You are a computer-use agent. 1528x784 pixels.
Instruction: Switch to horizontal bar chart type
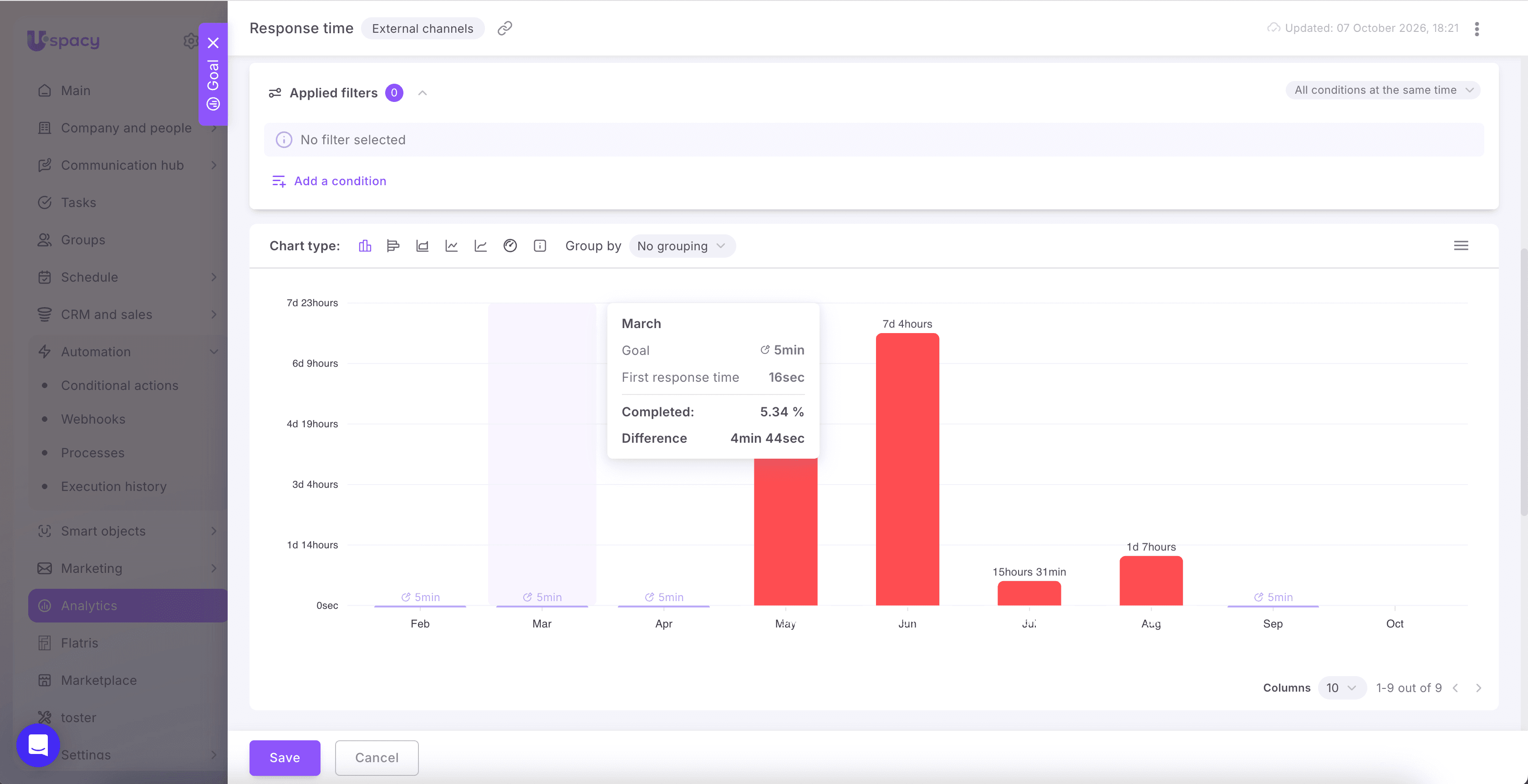click(x=392, y=246)
